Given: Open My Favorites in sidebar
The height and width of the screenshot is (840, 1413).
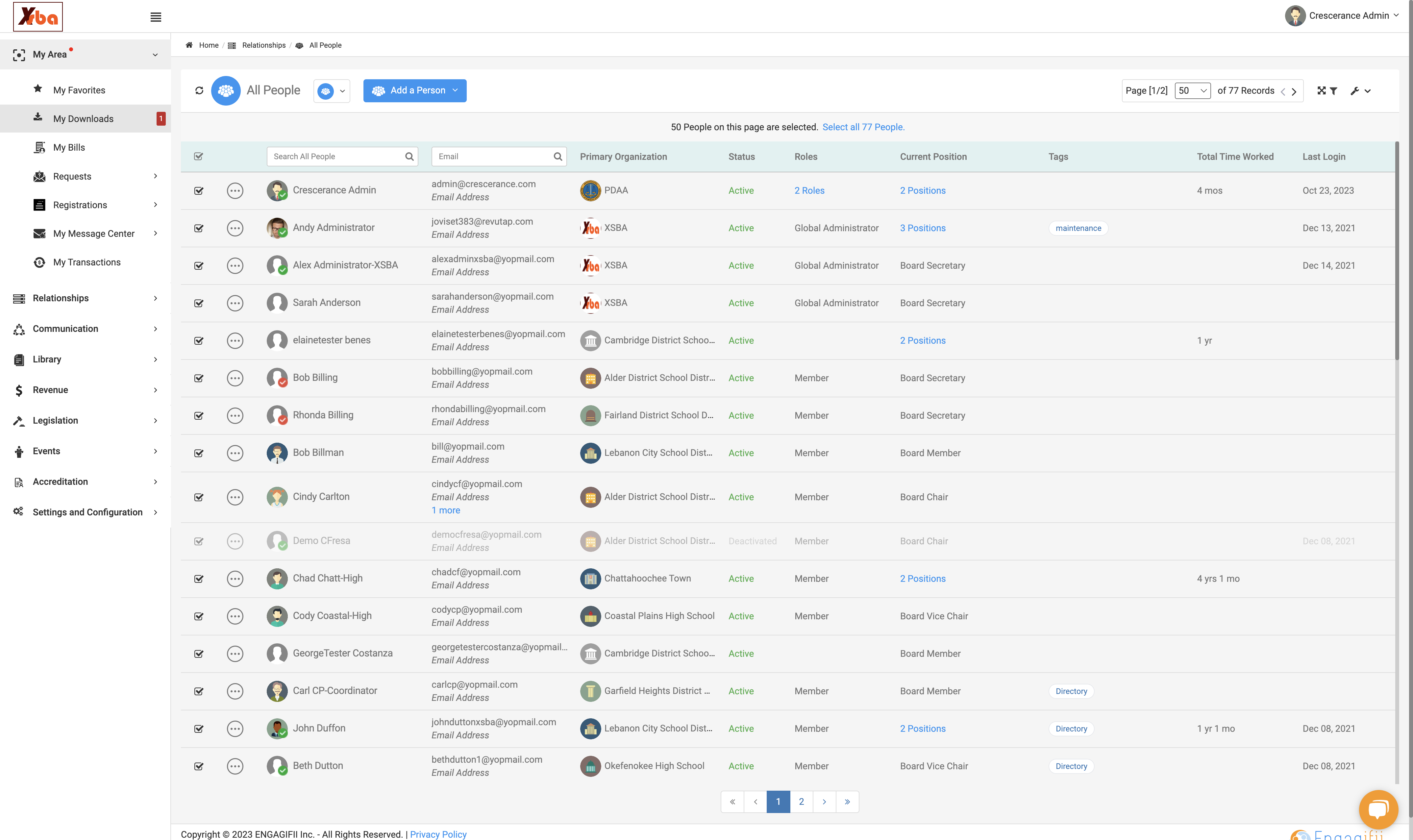Looking at the screenshot, I should (79, 90).
